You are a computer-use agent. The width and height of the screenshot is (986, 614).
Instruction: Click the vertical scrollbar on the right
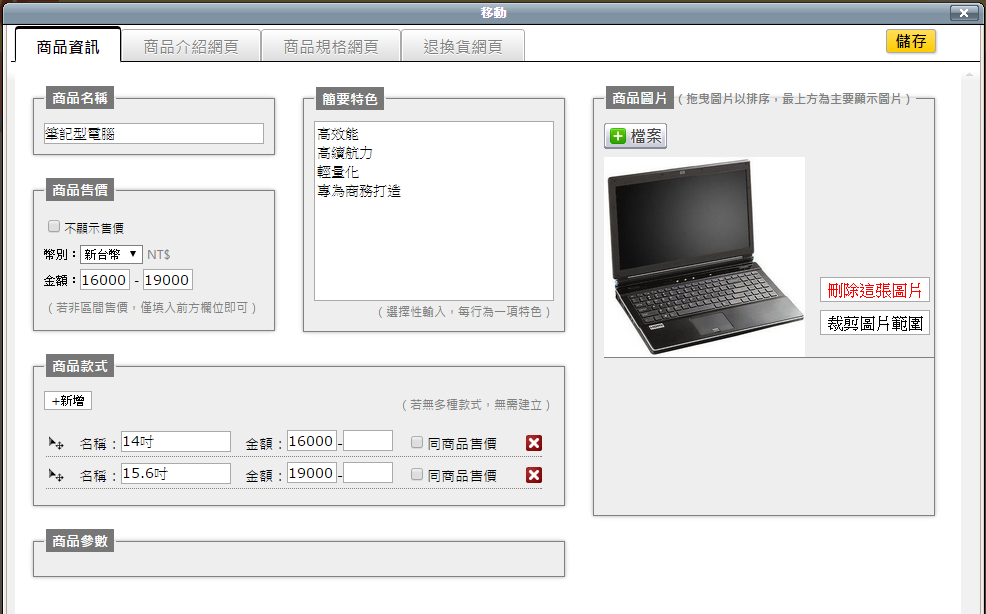(968, 340)
